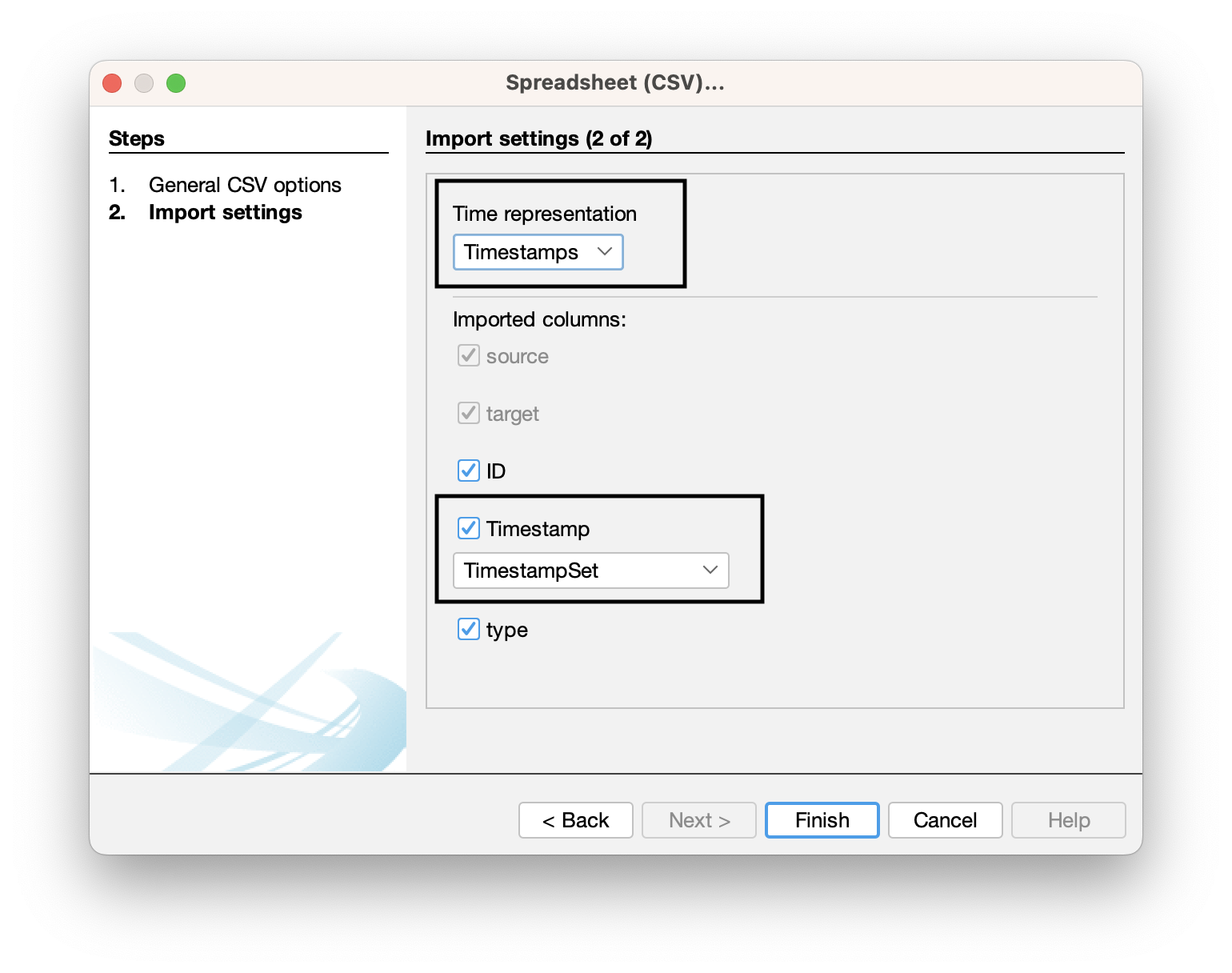The width and height of the screenshot is (1232, 973).
Task: Select step 2 Import settings
Action: pos(226,212)
